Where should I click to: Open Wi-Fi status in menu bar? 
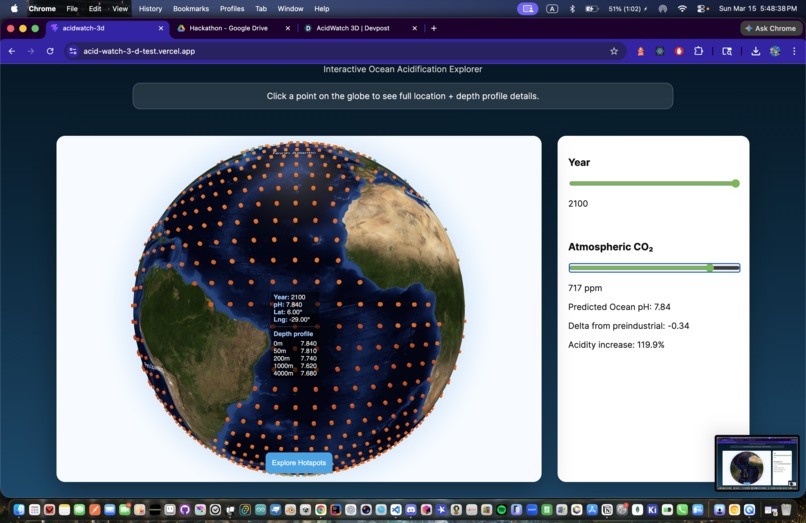682,9
